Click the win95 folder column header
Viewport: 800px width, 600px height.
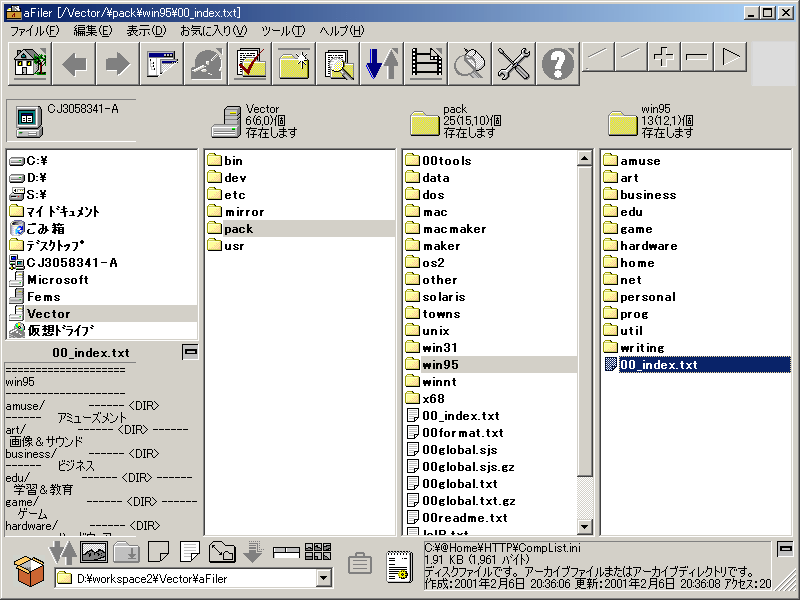(651, 121)
